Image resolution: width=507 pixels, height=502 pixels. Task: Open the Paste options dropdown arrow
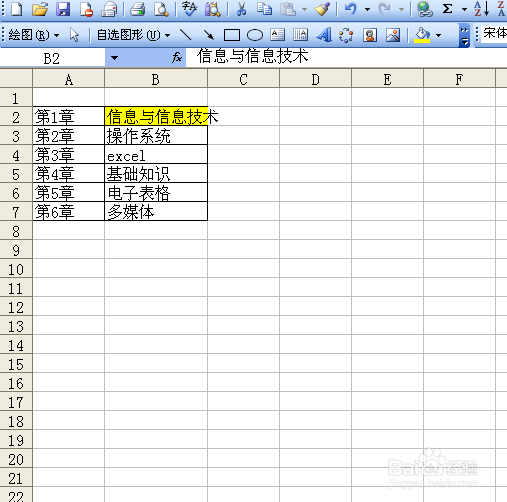click(304, 9)
